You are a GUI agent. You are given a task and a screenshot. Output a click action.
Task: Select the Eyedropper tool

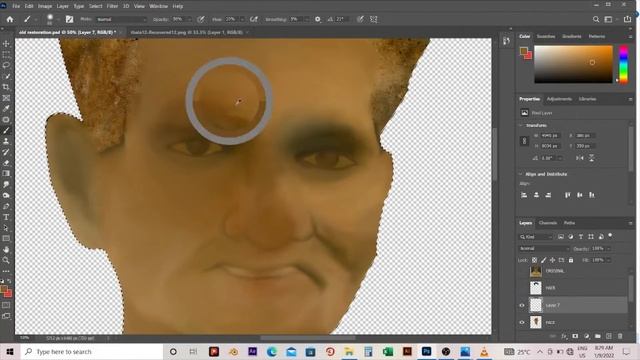click(x=6, y=109)
